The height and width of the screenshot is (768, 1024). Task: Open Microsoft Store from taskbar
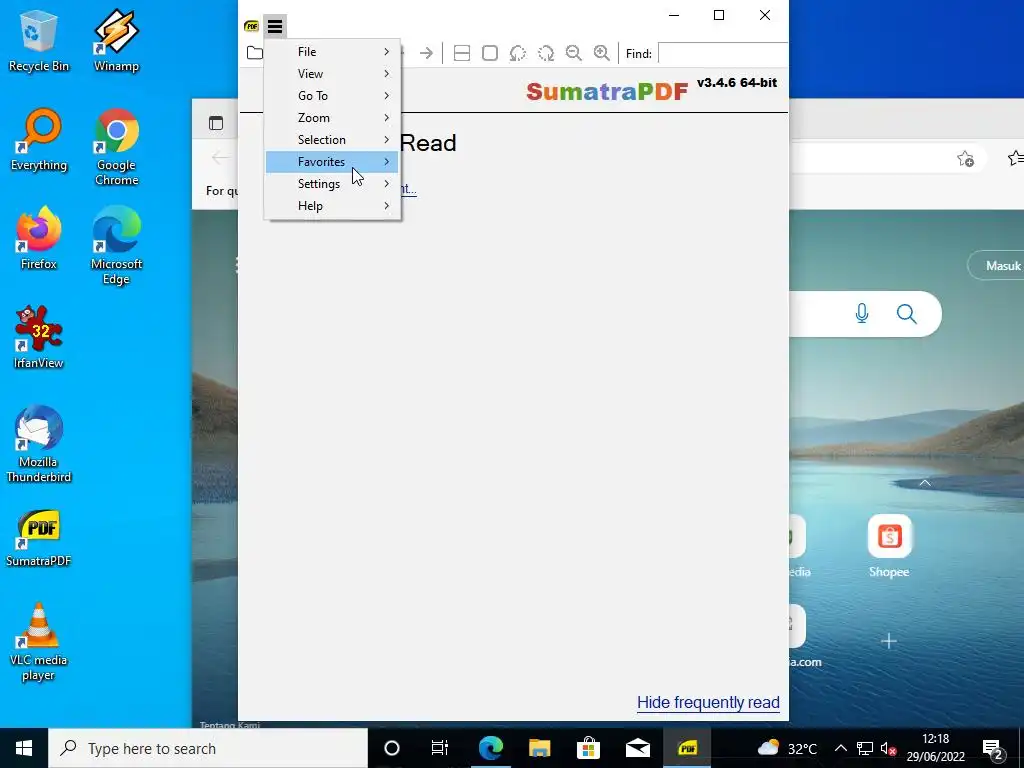point(588,748)
